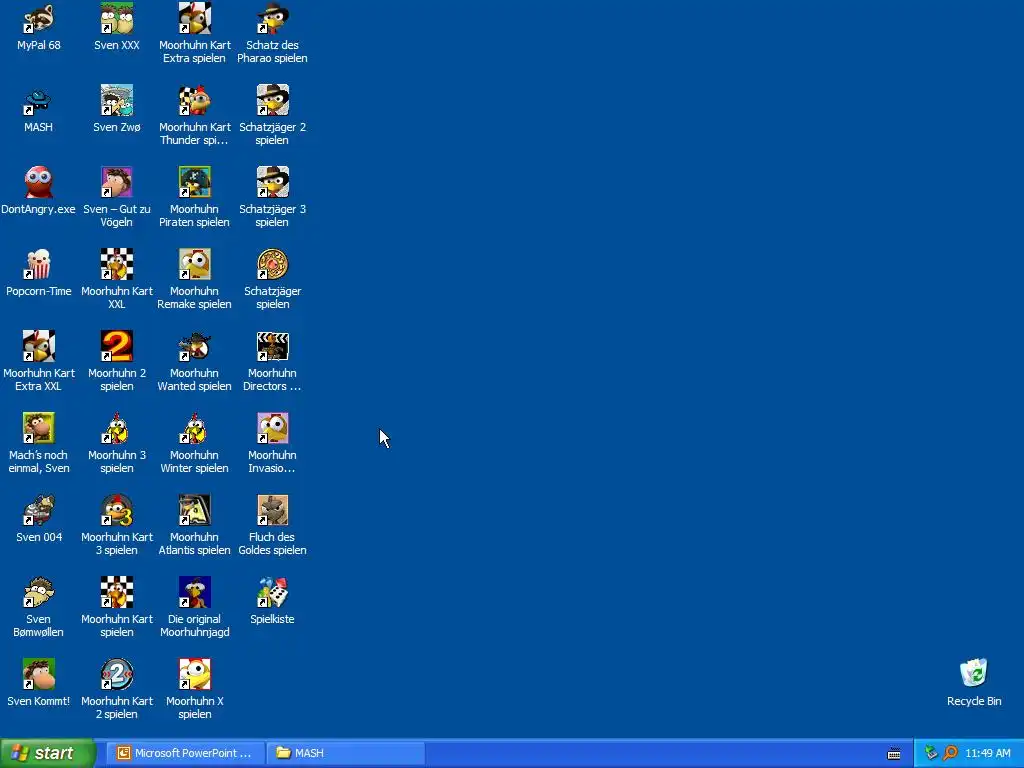Click Moorhuhn Wanted spielen shortcut
The image size is (1024, 768).
tap(195, 346)
